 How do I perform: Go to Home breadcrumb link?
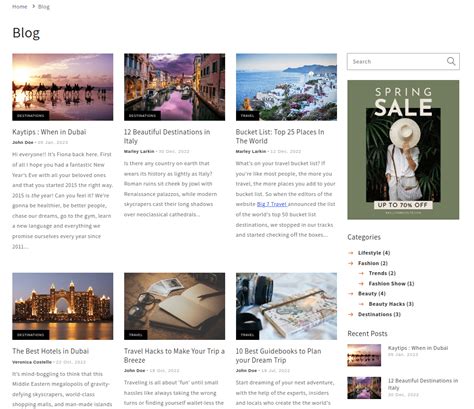point(20,7)
